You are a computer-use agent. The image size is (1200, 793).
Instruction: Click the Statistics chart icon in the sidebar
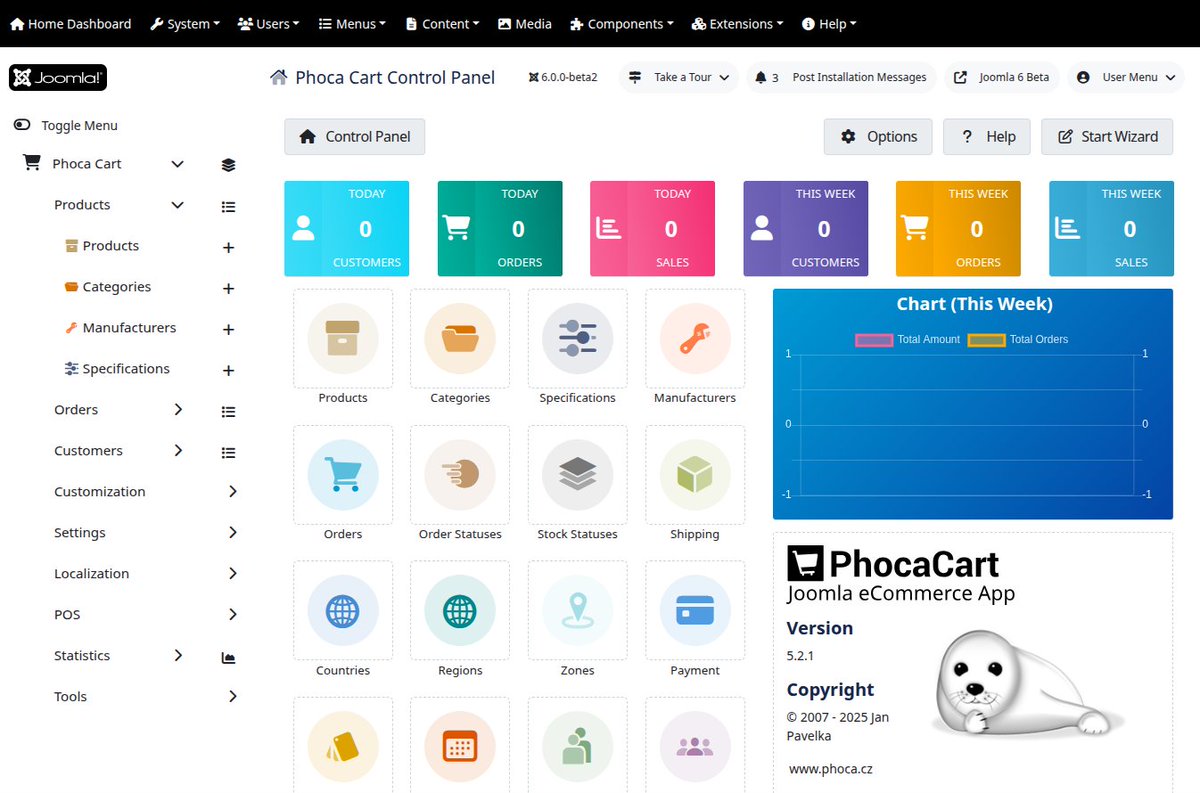[227, 657]
